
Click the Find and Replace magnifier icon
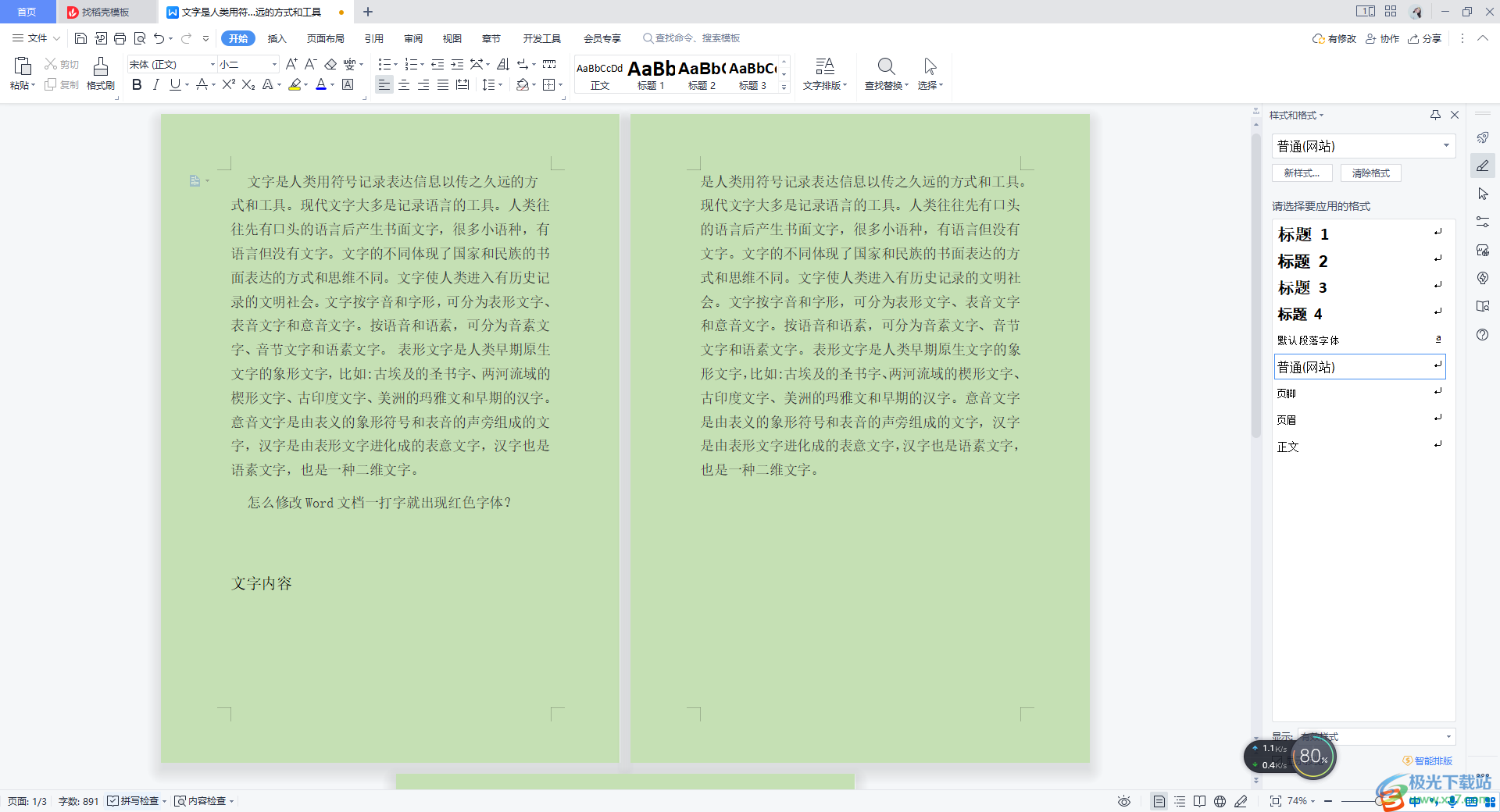pyautogui.click(x=886, y=66)
